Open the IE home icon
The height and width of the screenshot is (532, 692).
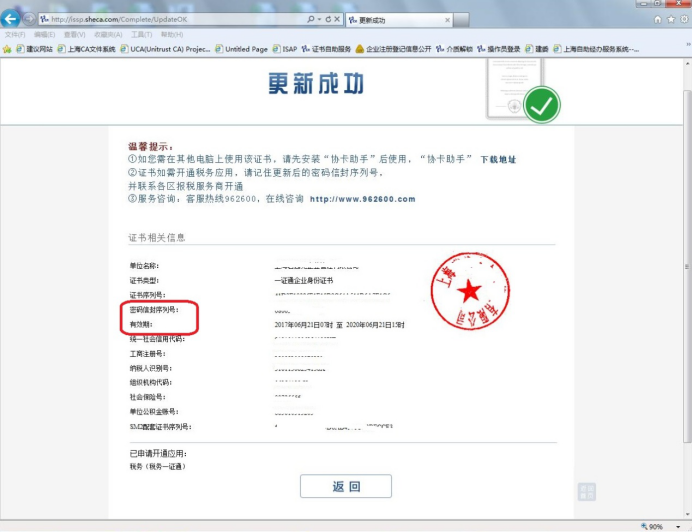(x=657, y=19)
